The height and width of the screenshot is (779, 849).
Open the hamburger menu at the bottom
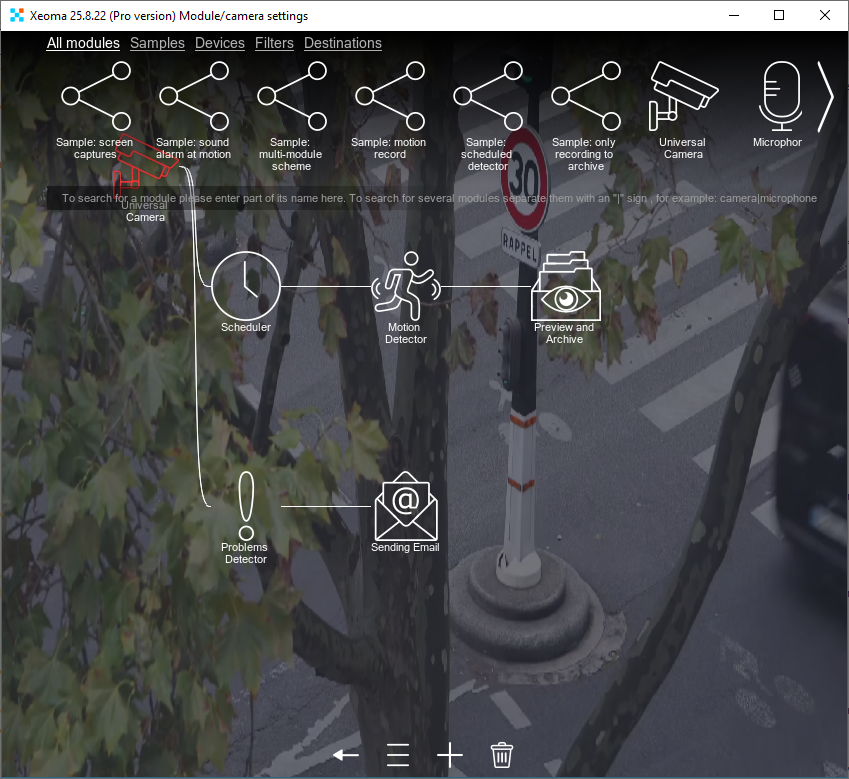(x=397, y=755)
